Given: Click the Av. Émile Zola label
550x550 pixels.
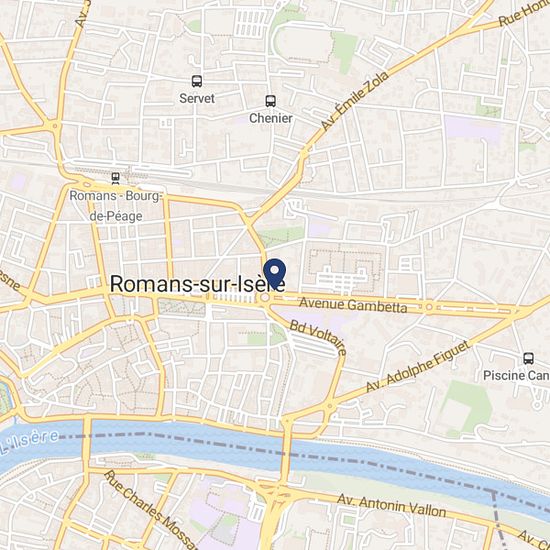Looking at the screenshot, I should pos(355,101).
